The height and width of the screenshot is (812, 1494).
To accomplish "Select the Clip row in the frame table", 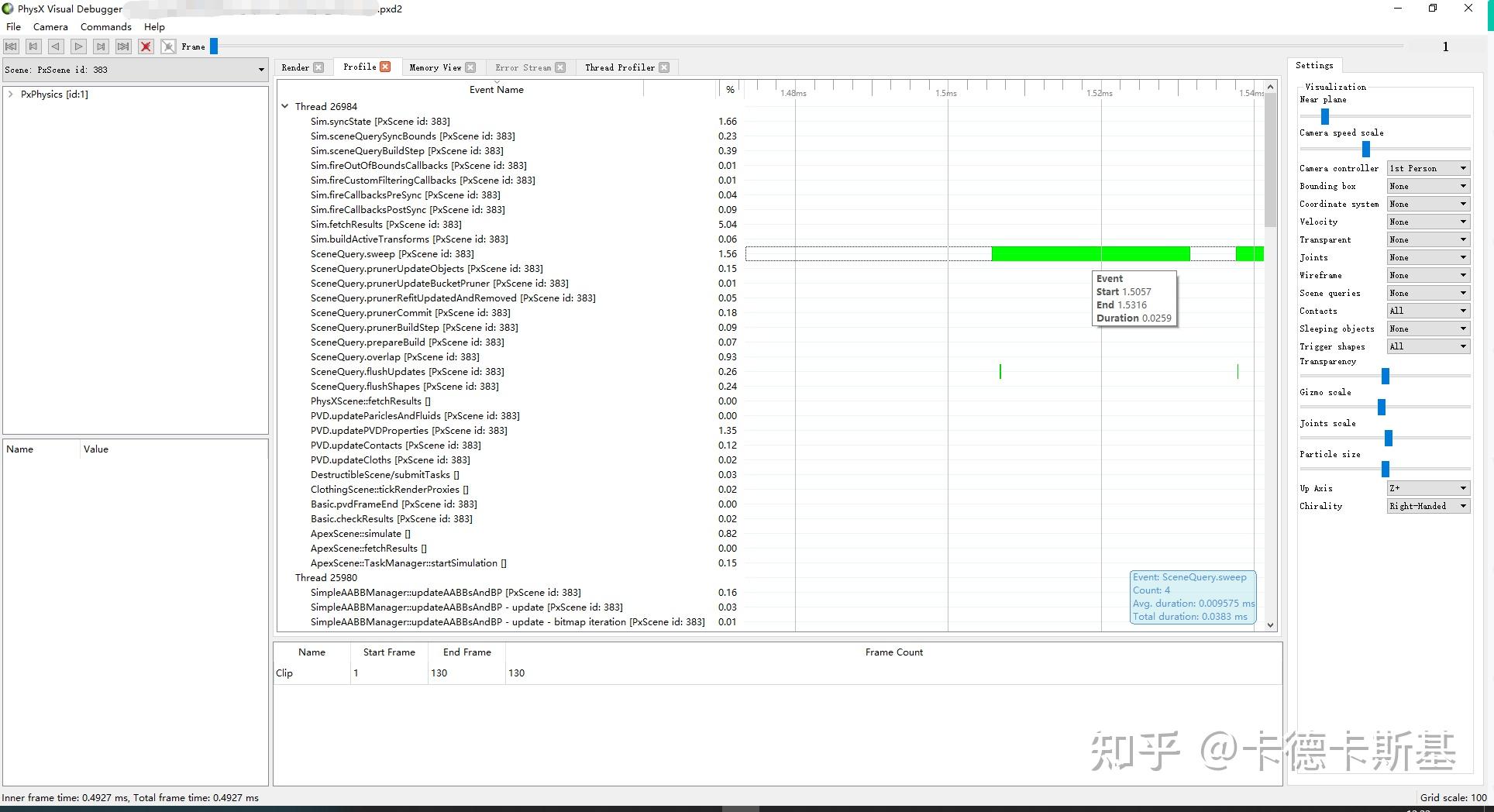I will (x=777, y=673).
